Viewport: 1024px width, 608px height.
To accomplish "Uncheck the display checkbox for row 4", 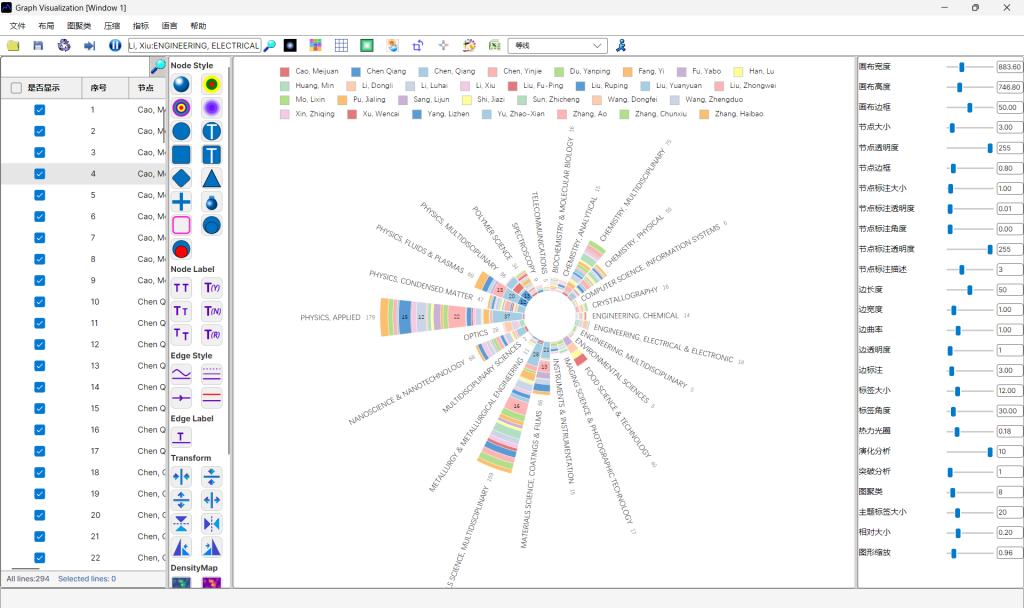I will point(38,174).
